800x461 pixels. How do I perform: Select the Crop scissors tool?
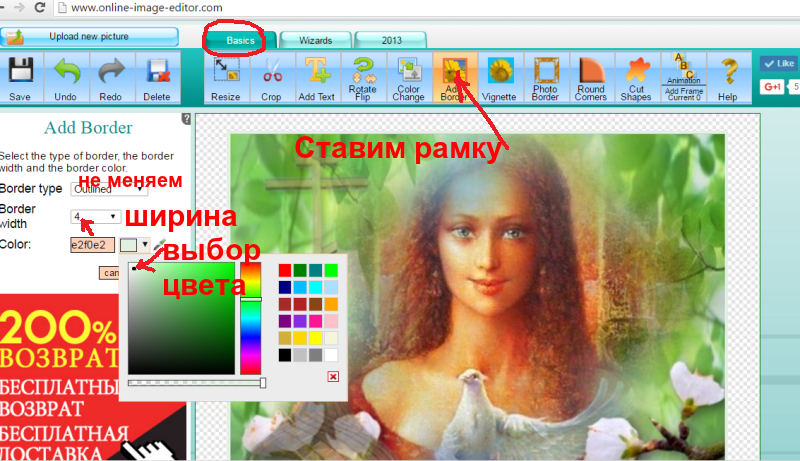tap(271, 78)
